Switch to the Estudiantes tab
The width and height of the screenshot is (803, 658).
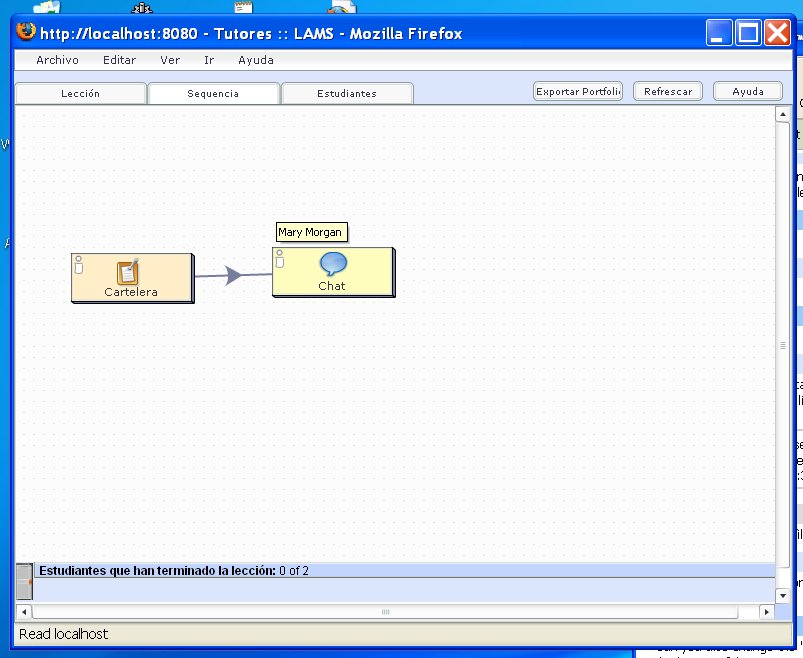coord(347,94)
